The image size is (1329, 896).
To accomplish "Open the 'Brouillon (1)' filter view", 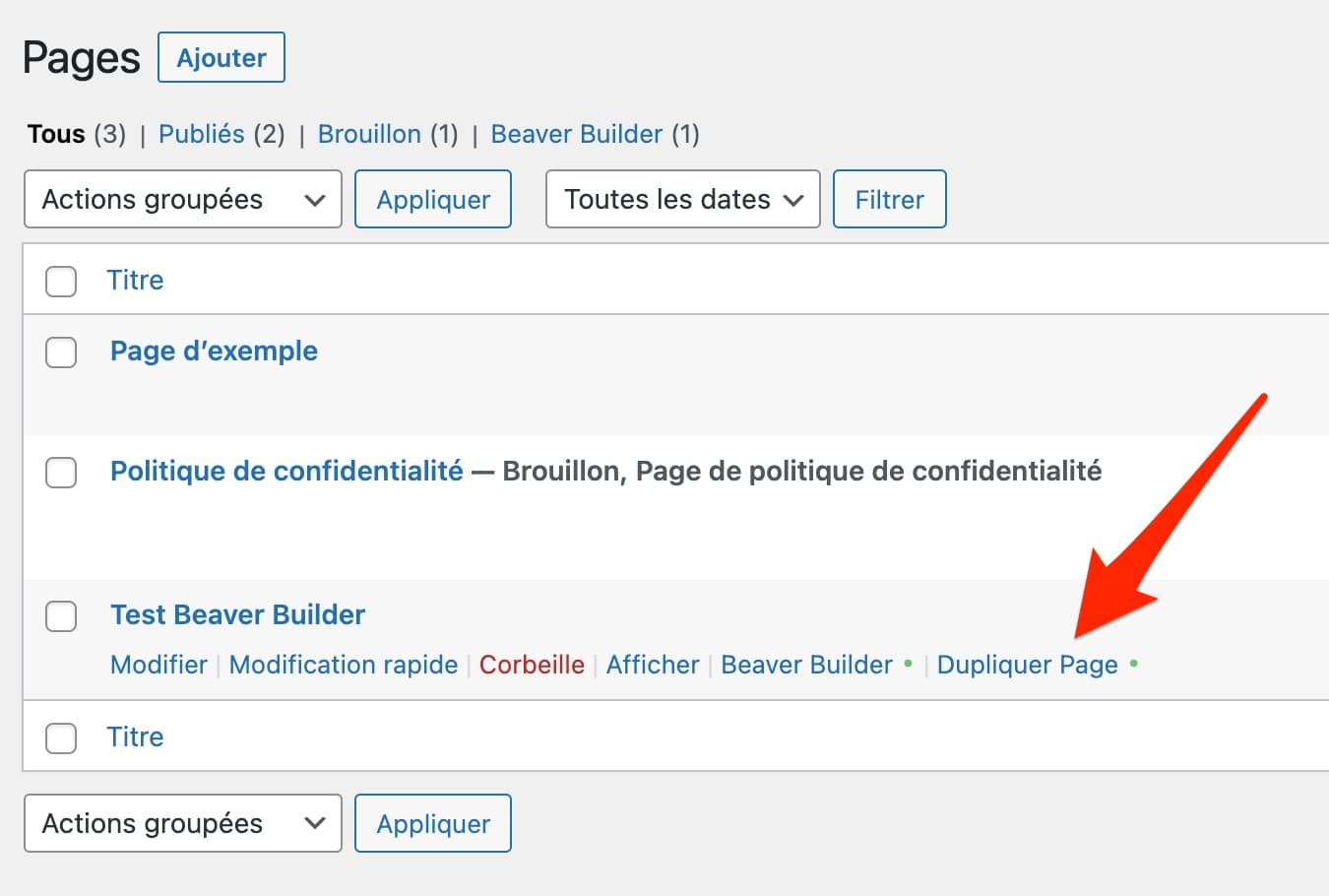I will click(x=368, y=134).
